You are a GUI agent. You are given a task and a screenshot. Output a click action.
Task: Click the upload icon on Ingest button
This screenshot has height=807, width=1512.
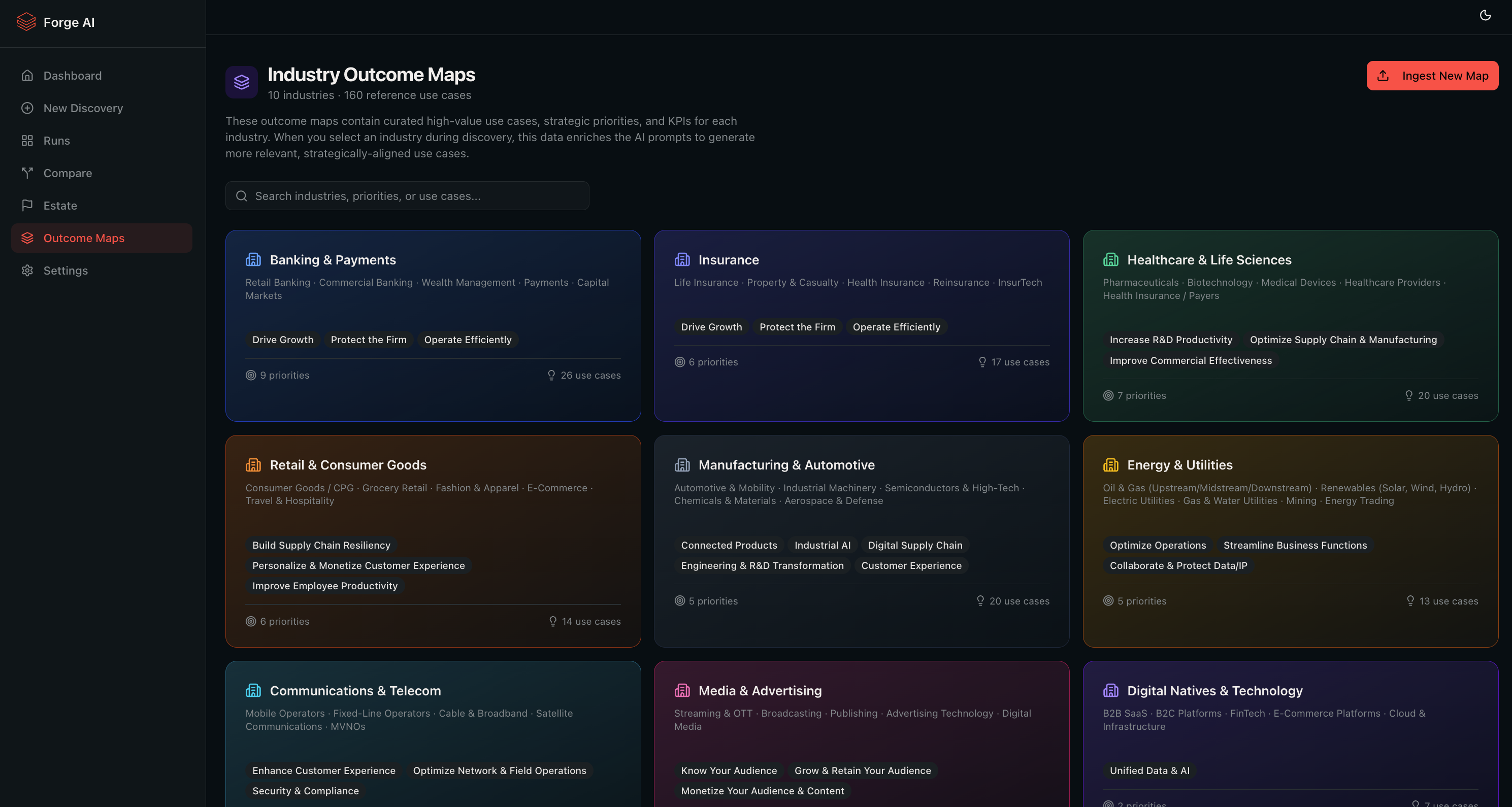1383,76
